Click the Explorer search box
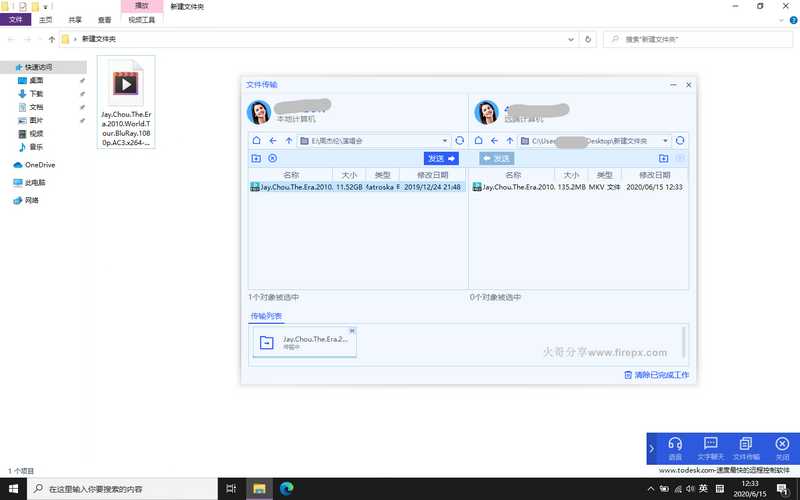 click(x=698, y=39)
